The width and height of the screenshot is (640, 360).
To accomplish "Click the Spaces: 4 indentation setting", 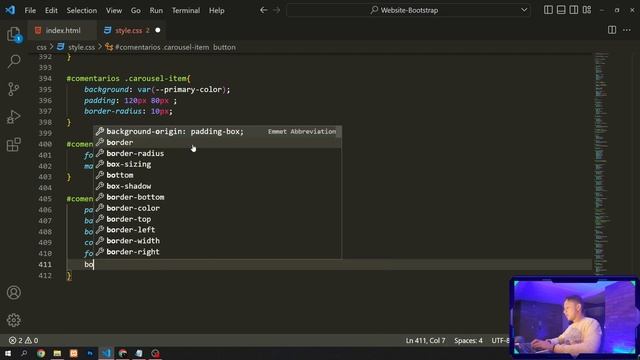I will (x=468, y=340).
